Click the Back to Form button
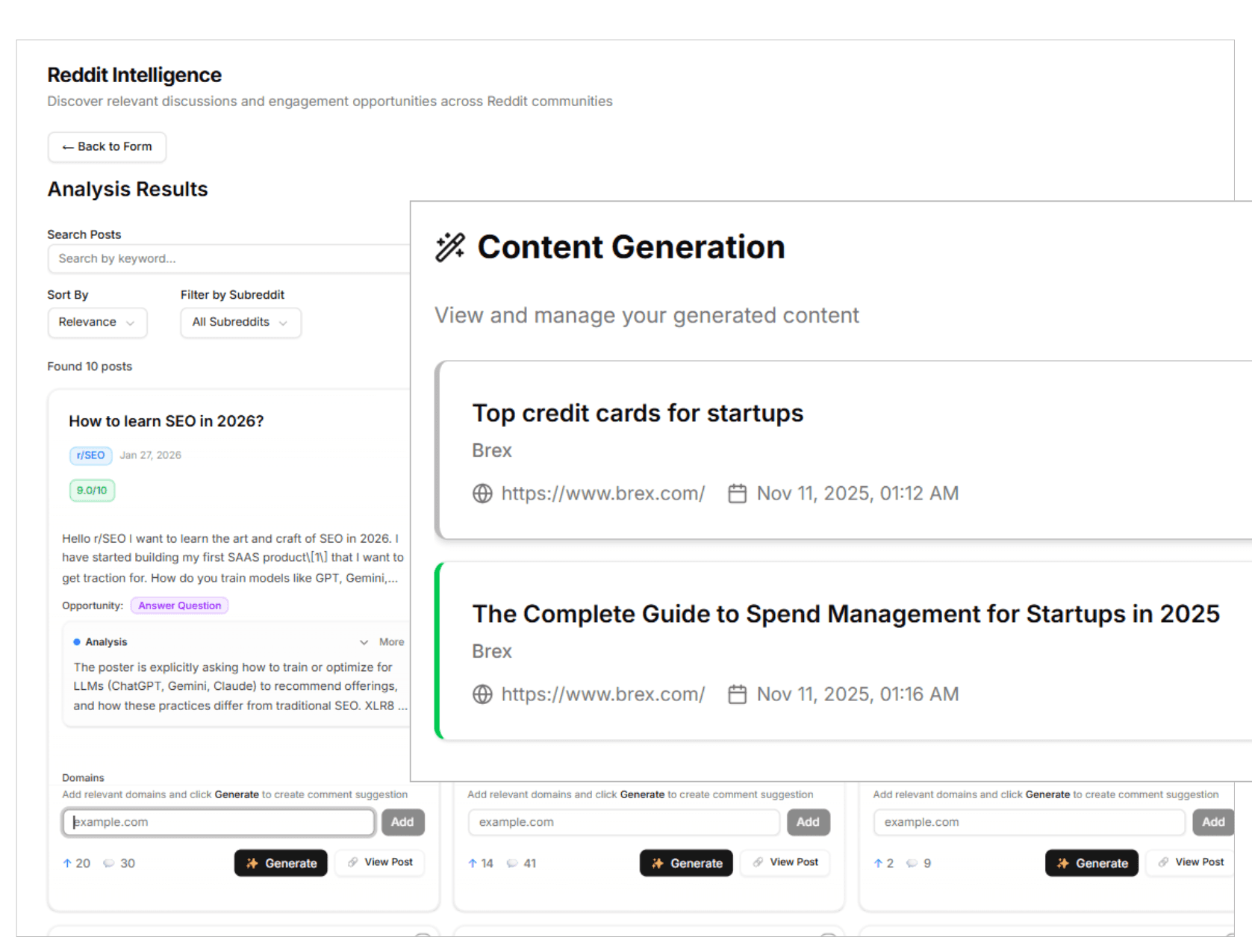The image size is (1252, 952). point(107,147)
